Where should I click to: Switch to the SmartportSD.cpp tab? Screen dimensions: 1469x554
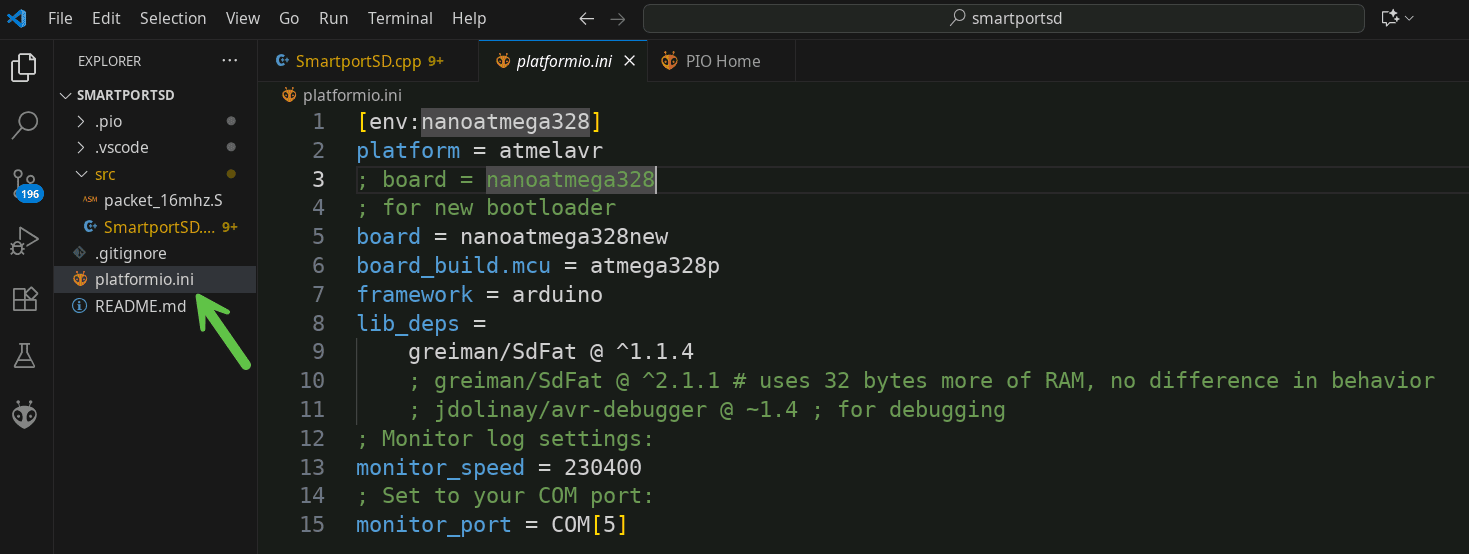pyautogui.click(x=358, y=61)
